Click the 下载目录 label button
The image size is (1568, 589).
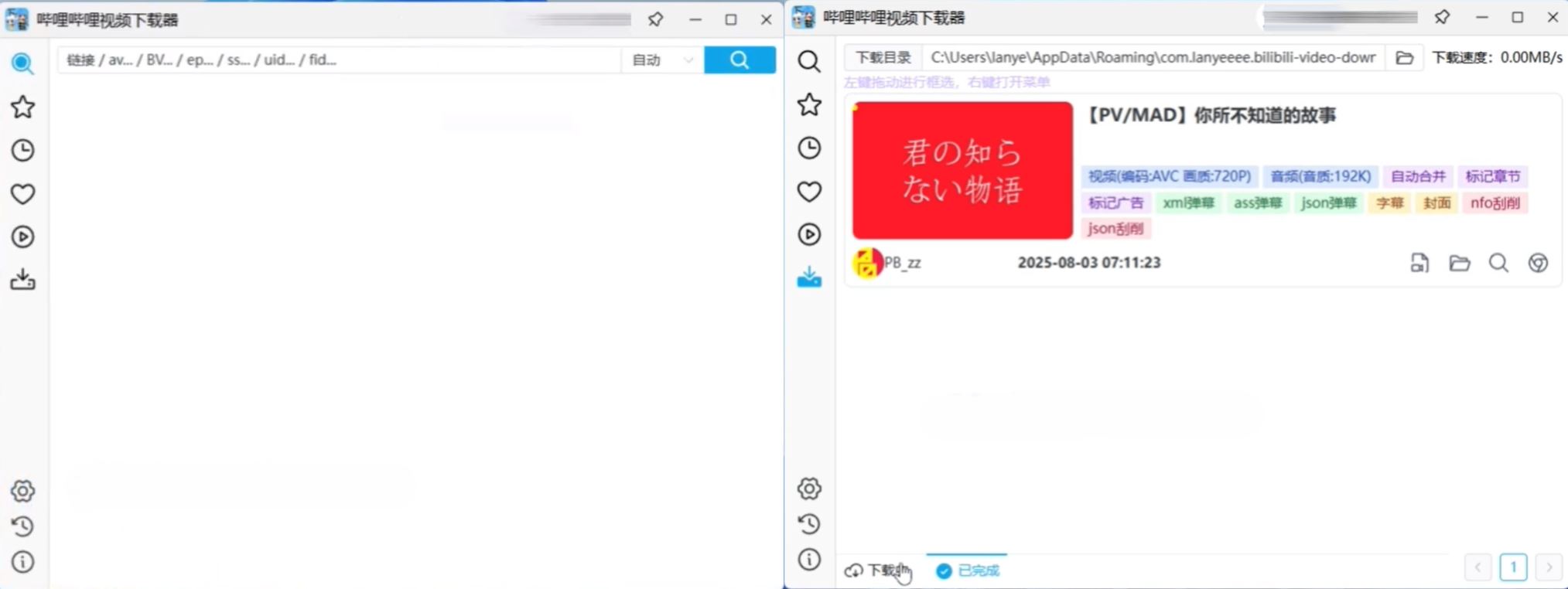tap(883, 57)
